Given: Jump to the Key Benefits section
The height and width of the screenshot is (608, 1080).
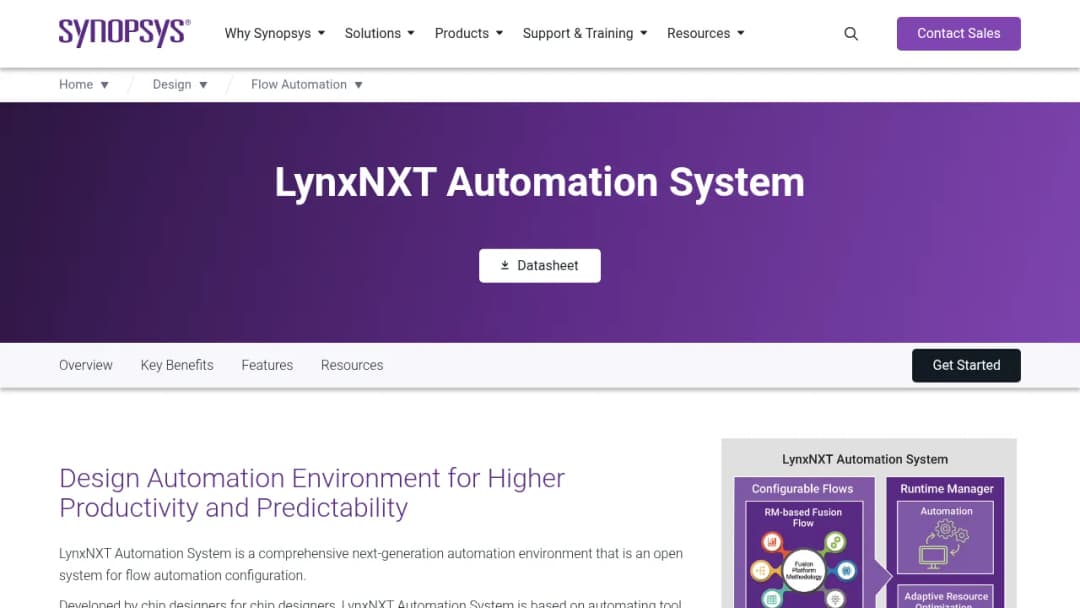Looking at the screenshot, I should (177, 365).
